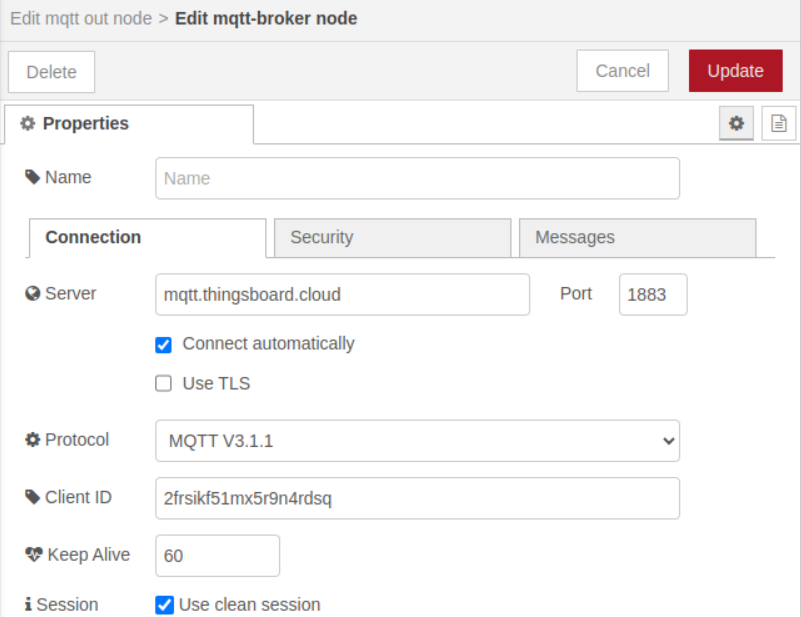
Task: Click the gear icon beside Protocol
Action: click(33, 440)
